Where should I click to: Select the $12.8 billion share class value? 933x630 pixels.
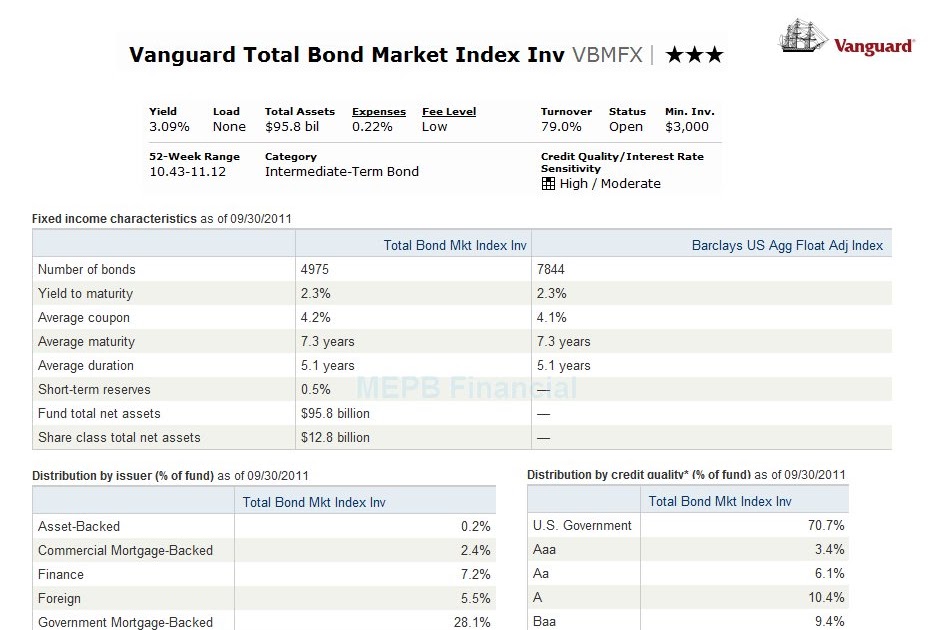335,437
